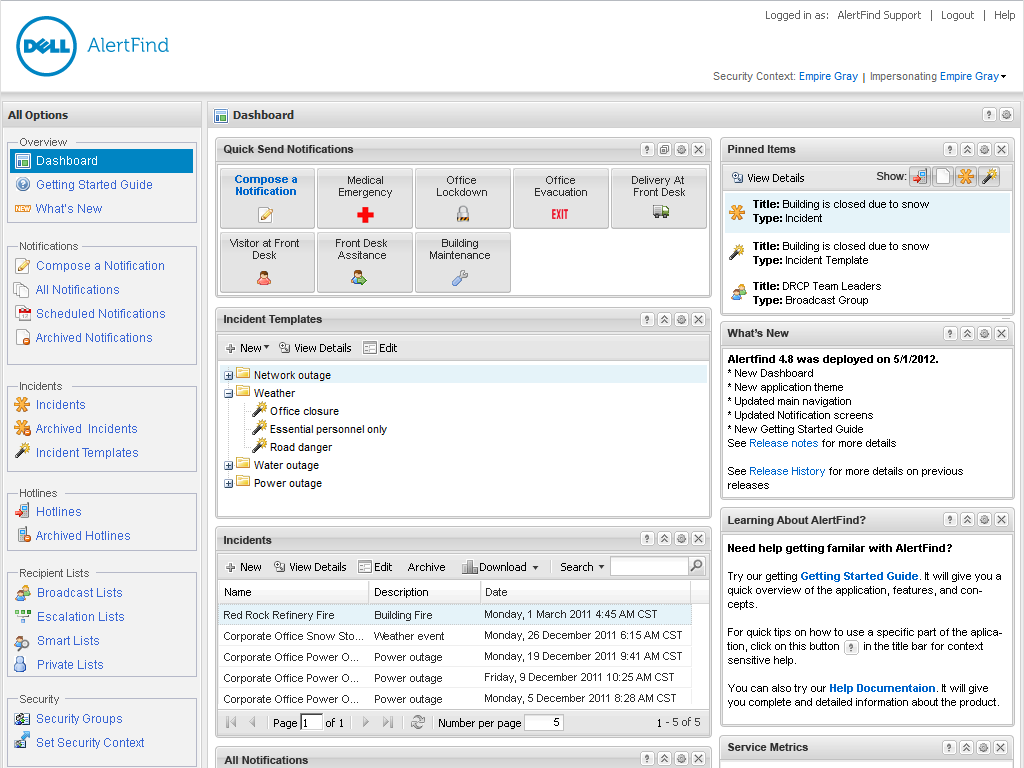Open Archived Hotlines in the sidebar
The height and width of the screenshot is (768, 1024).
83,536
